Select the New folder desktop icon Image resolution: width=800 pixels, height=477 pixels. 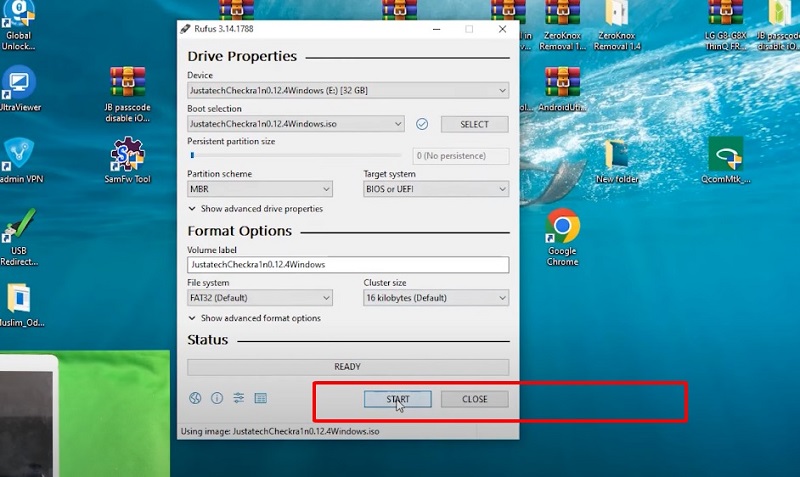click(617, 157)
